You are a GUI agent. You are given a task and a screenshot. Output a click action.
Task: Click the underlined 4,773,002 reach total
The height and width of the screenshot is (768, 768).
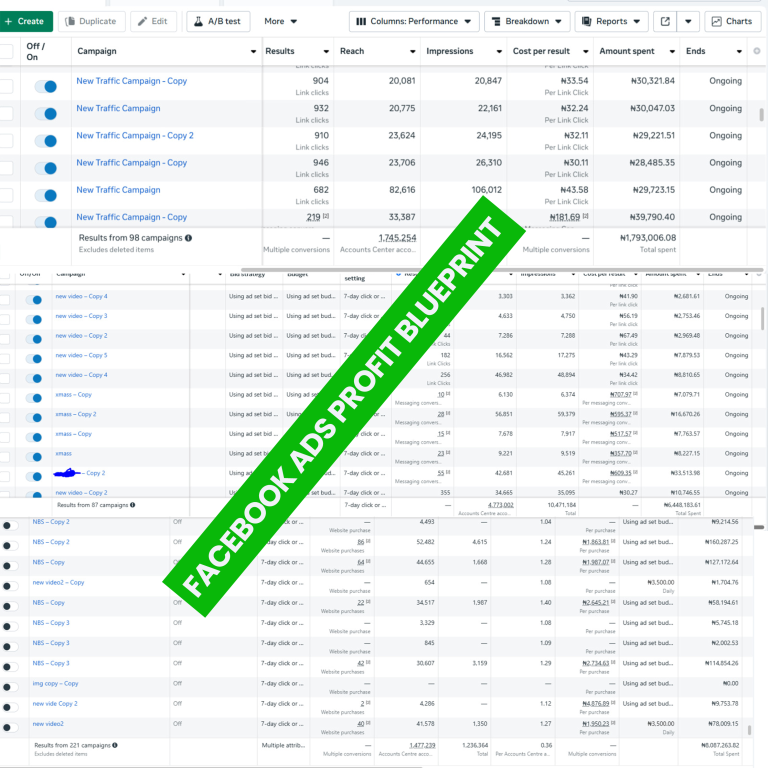coord(501,505)
